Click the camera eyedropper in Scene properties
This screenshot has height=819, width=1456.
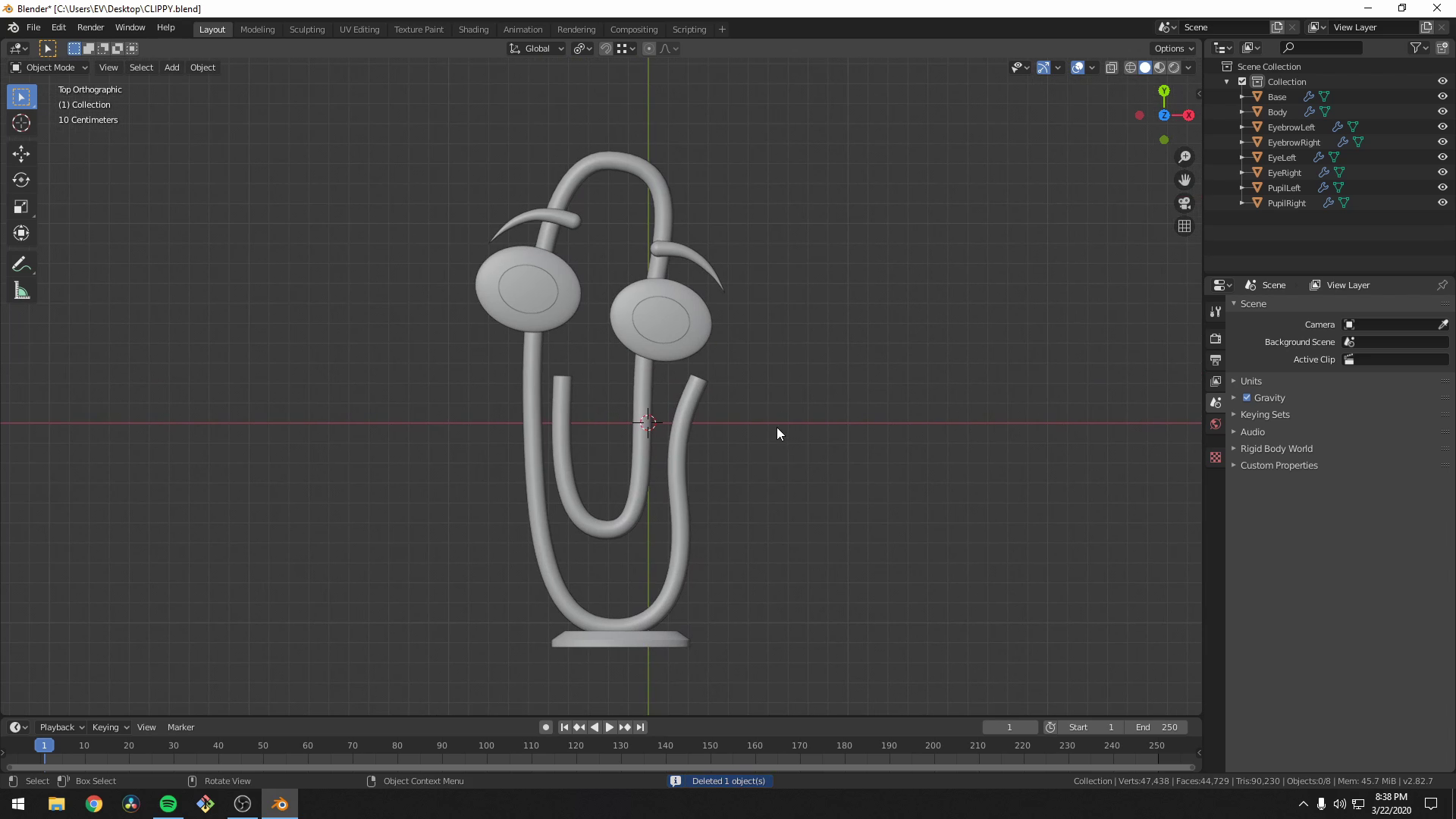[x=1444, y=324]
